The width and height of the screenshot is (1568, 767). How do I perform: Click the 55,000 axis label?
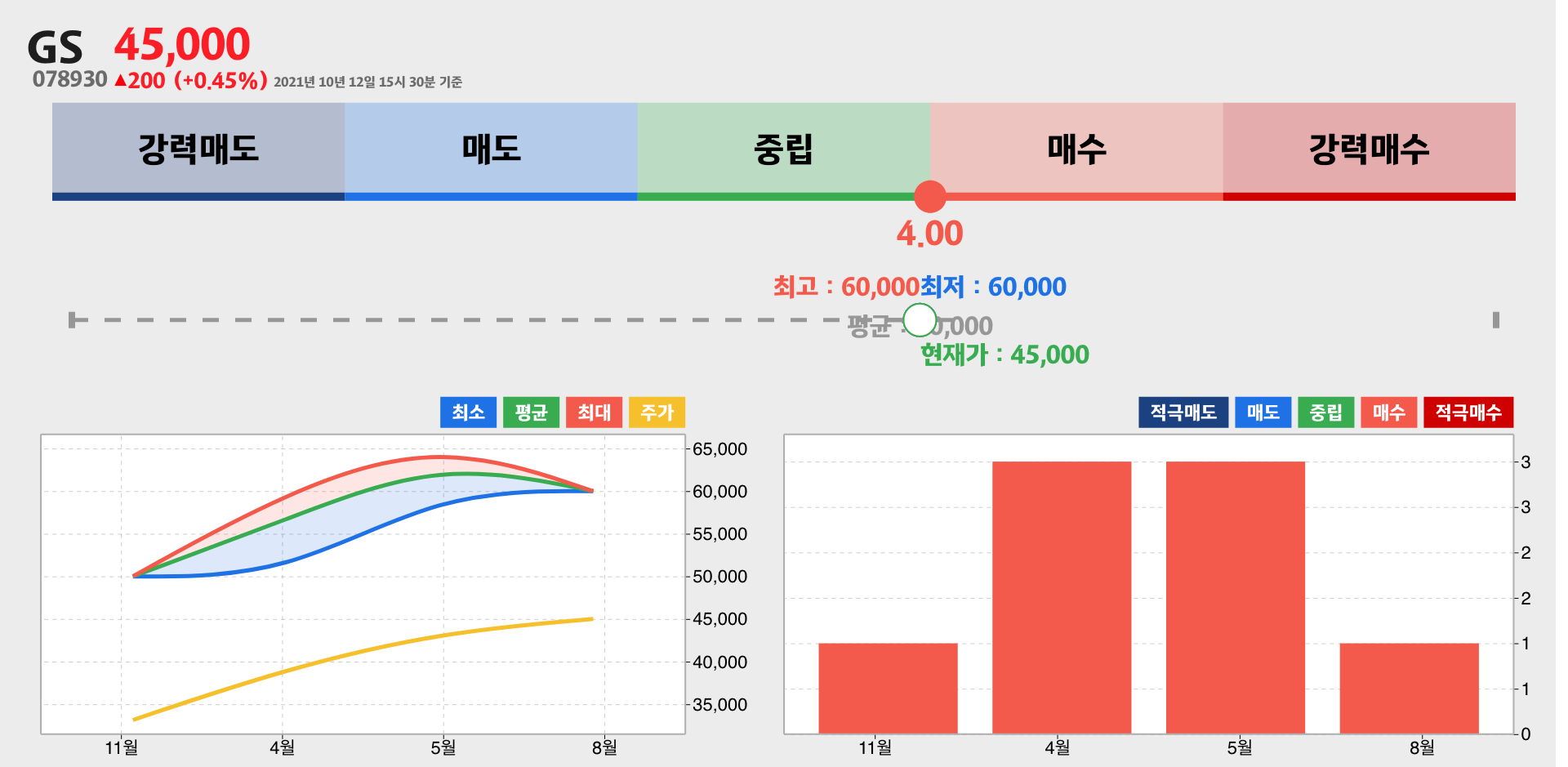pyautogui.click(x=719, y=534)
